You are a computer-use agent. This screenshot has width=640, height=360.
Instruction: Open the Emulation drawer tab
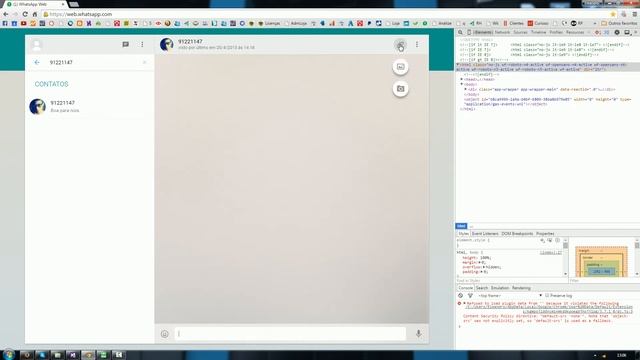point(500,288)
